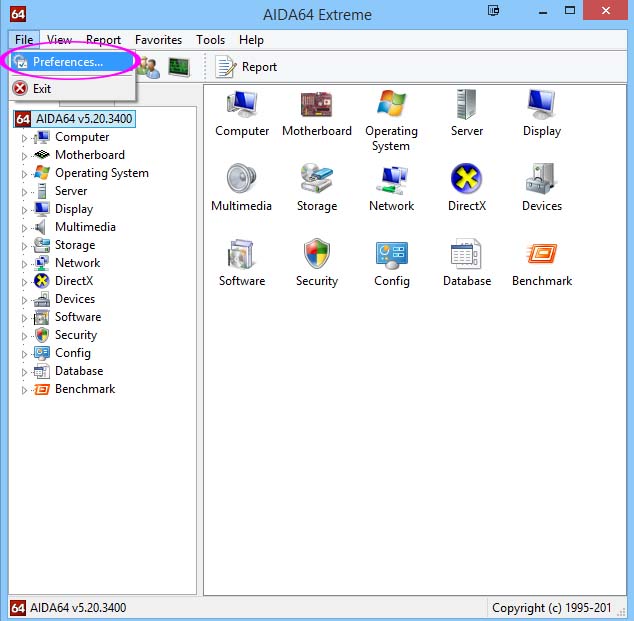Select Security in the left tree
634x621 pixels.
pos(76,335)
